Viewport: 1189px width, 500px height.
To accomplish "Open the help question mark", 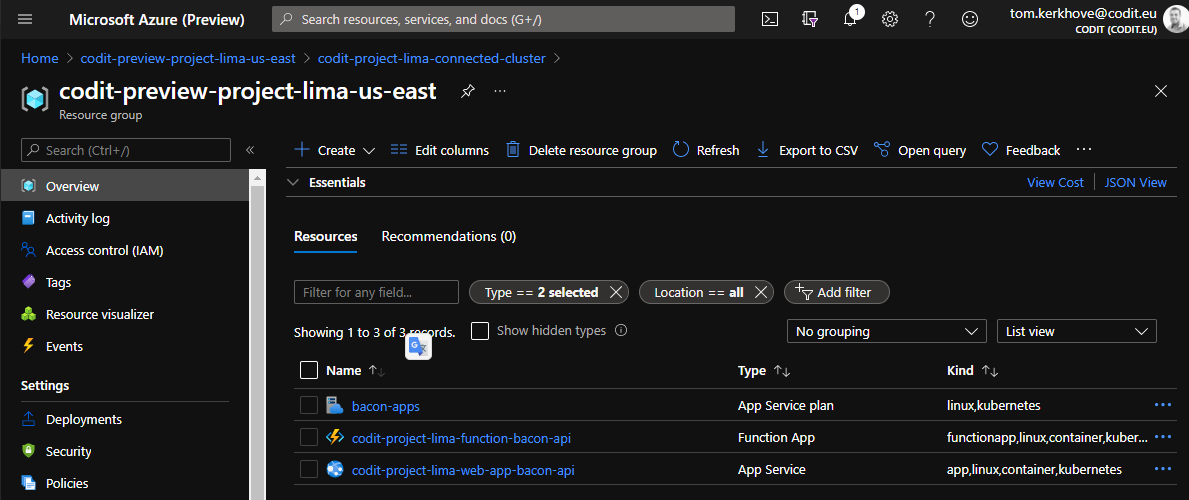I will pos(930,20).
